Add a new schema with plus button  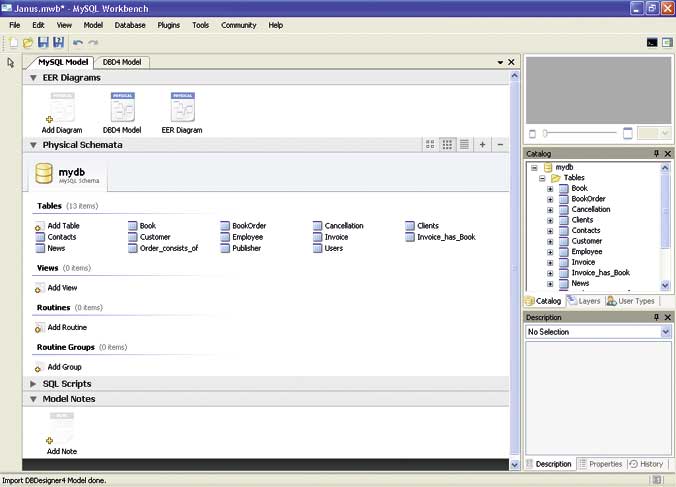click(482, 144)
